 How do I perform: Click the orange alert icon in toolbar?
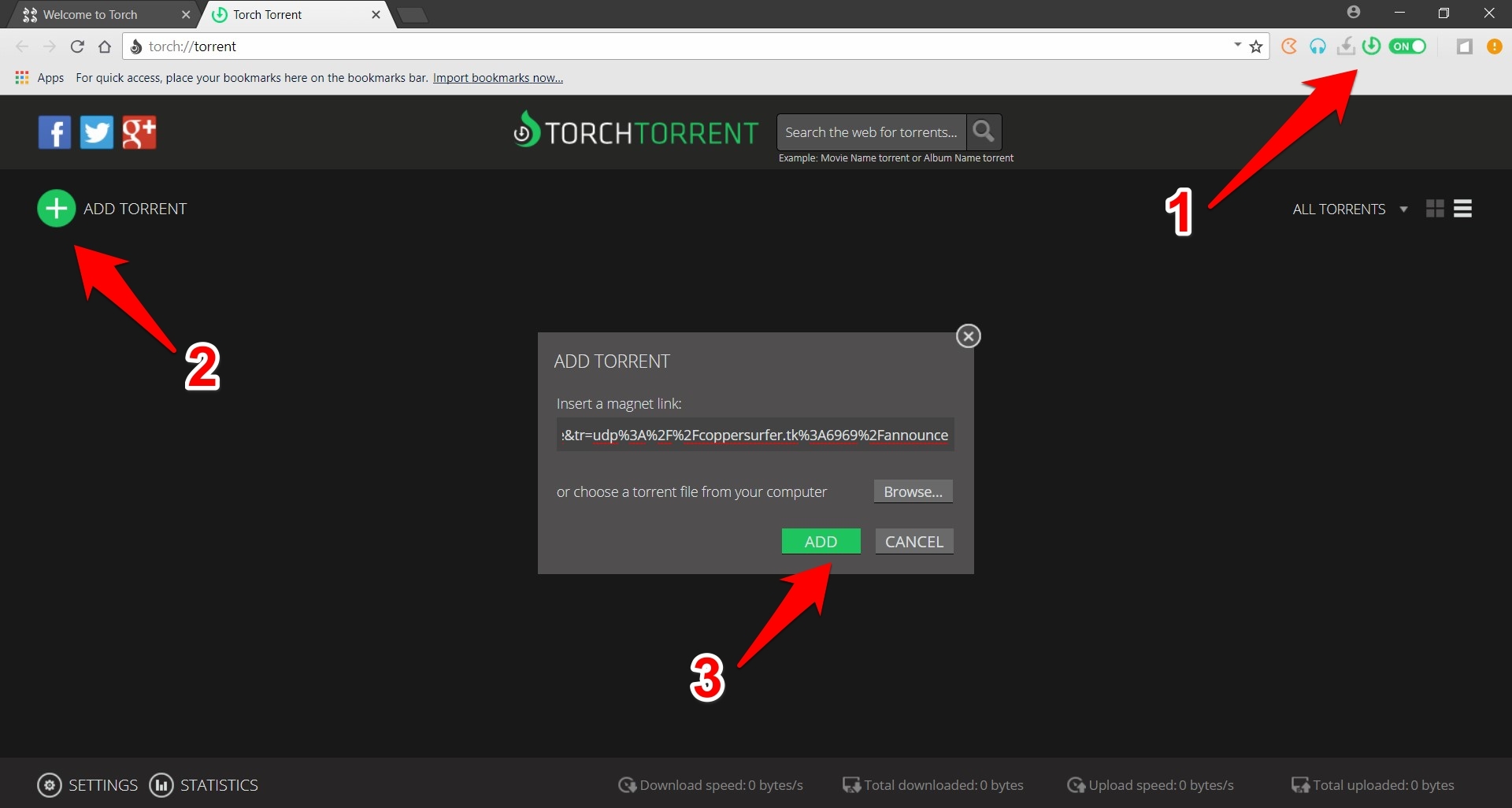pos(1494,46)
